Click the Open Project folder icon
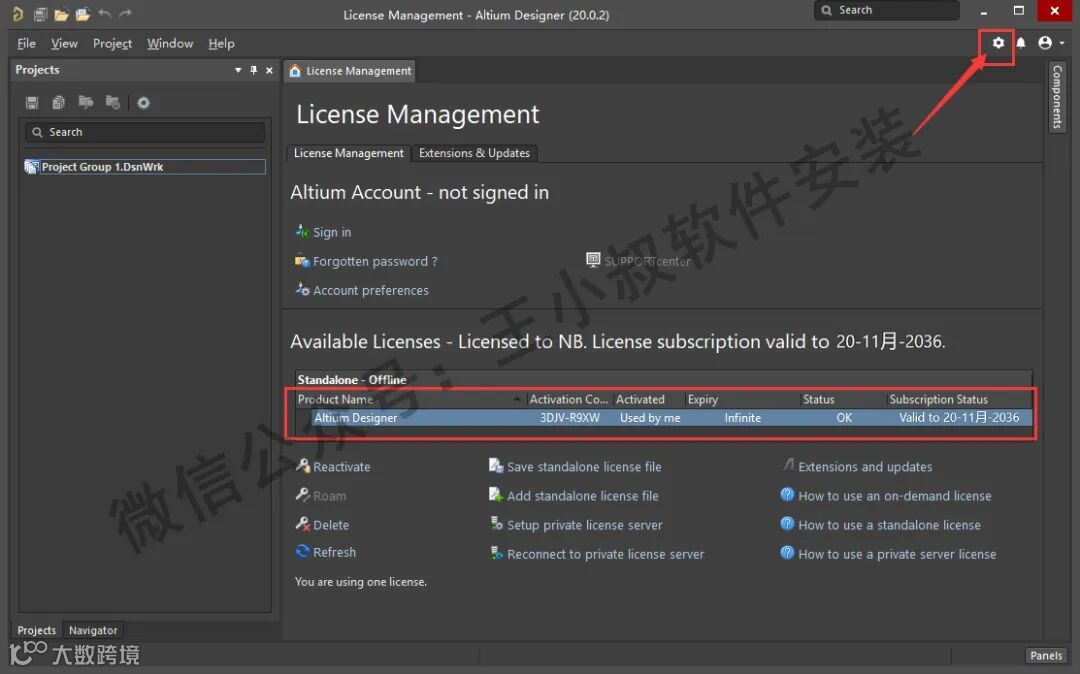This screenshot has height=674, width=1080. tap(83, 14)
